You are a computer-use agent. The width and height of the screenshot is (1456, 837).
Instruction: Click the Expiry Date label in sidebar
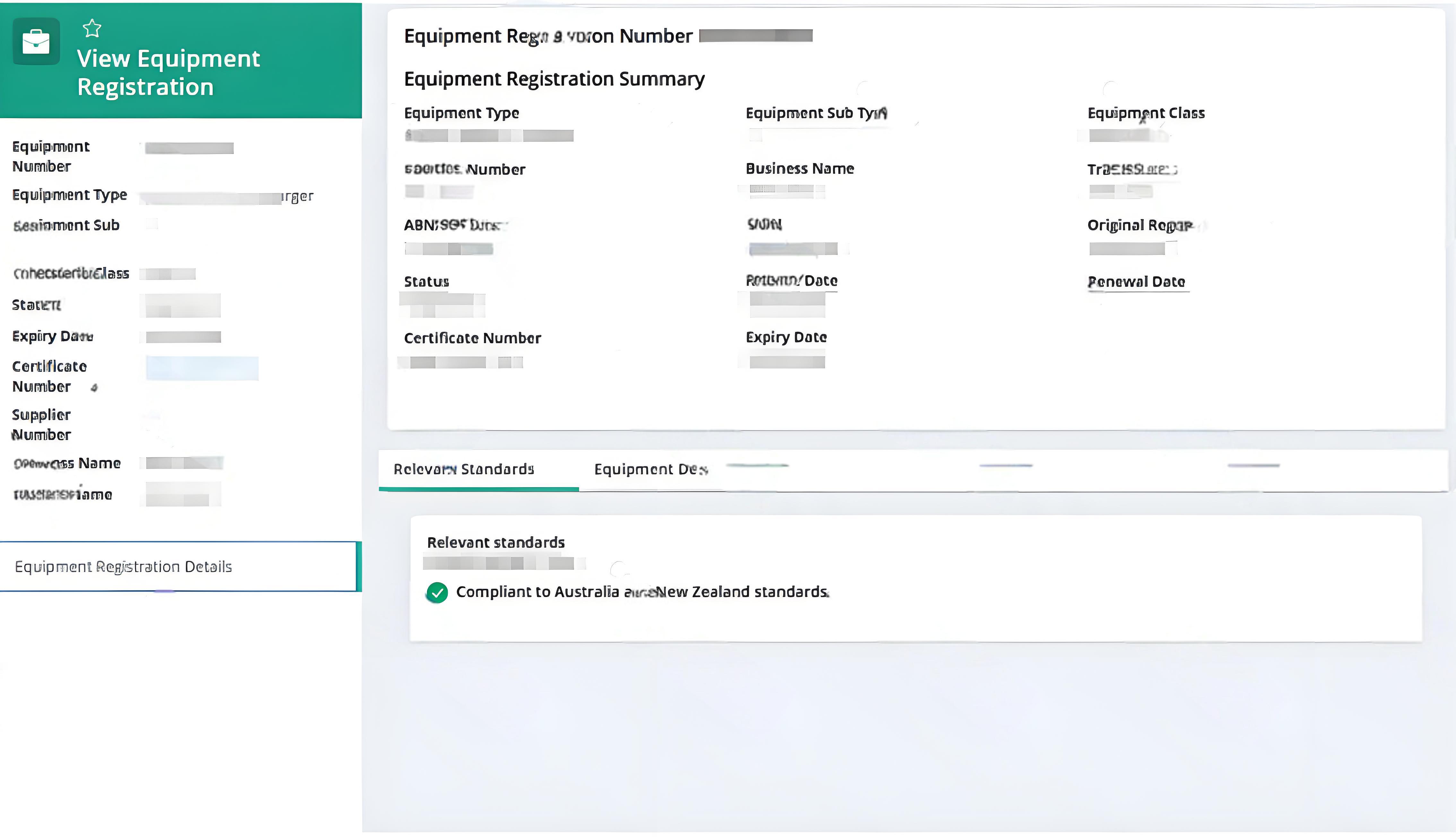pos(52,336)
